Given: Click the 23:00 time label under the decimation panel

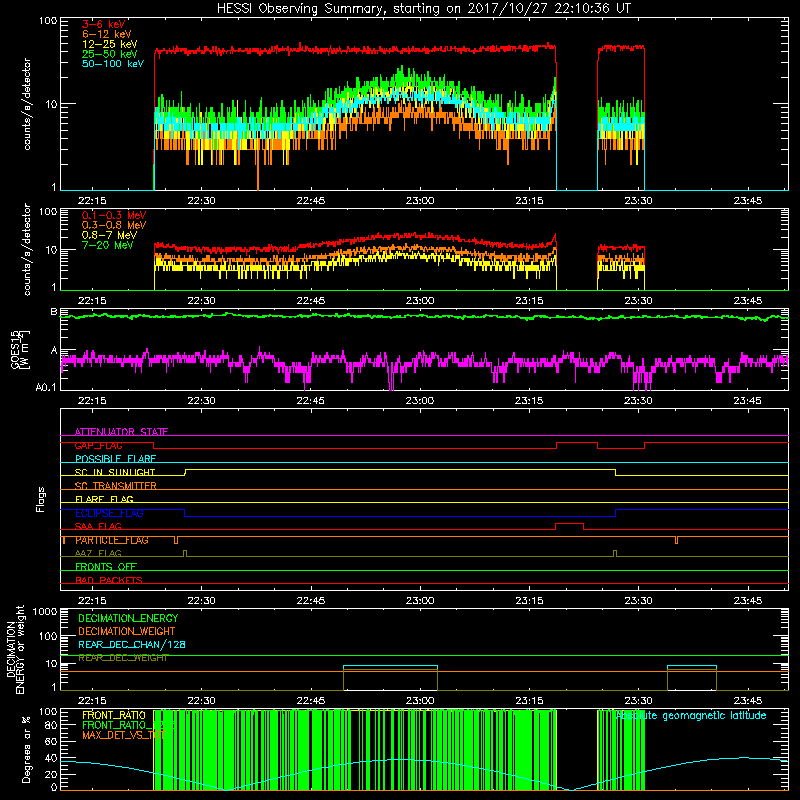Looking at the screenshot, I should (x=420, y=701).
